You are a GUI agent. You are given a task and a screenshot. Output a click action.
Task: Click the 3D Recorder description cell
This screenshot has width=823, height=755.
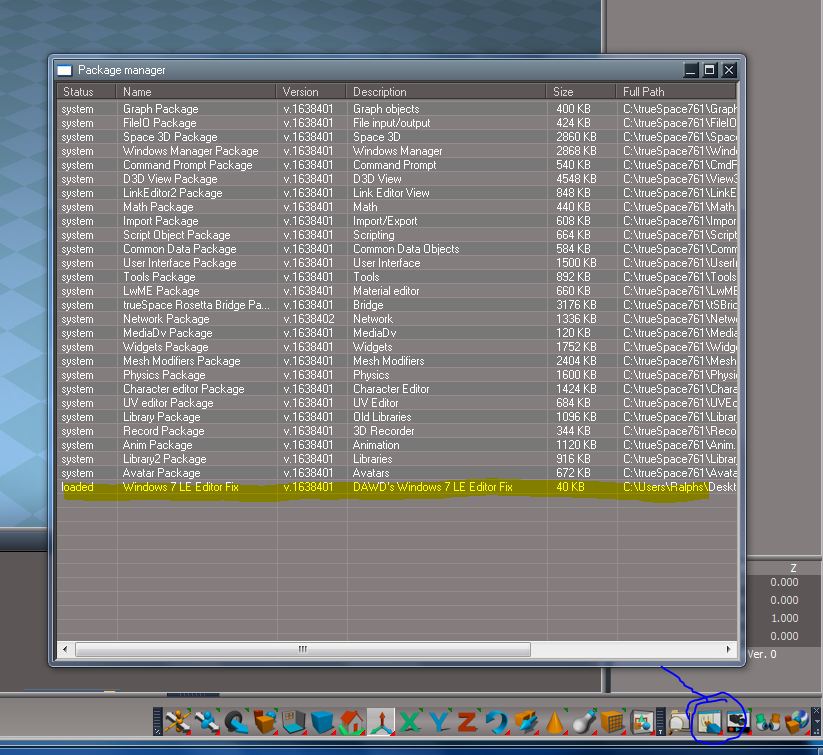(x=384, y=431)
